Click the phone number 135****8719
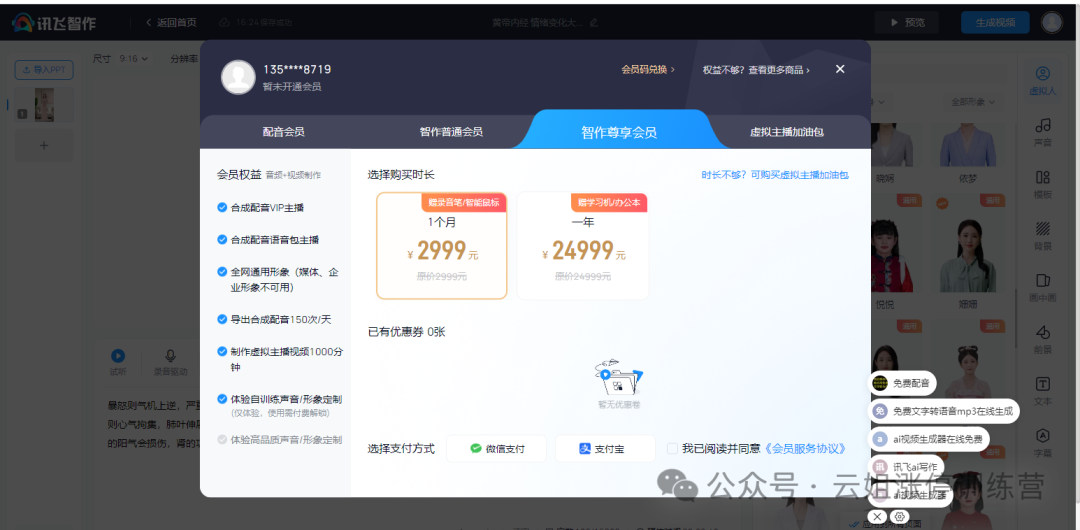 pyautogui.click(x=297, y=69)
